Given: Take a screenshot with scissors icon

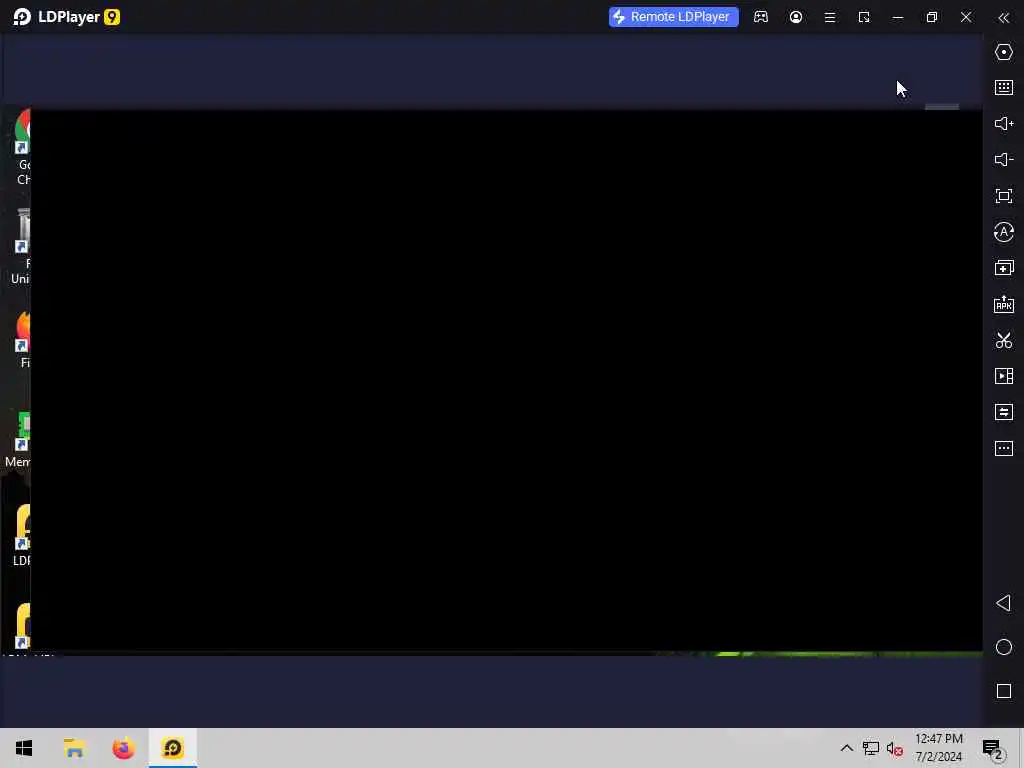Looking at the screenshot, I should coord(1004,340).
